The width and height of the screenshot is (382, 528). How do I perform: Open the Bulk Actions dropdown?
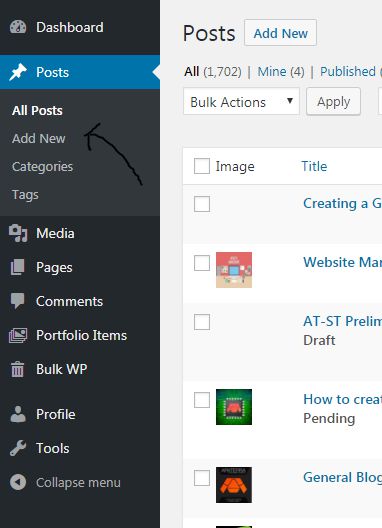(241, 101)
